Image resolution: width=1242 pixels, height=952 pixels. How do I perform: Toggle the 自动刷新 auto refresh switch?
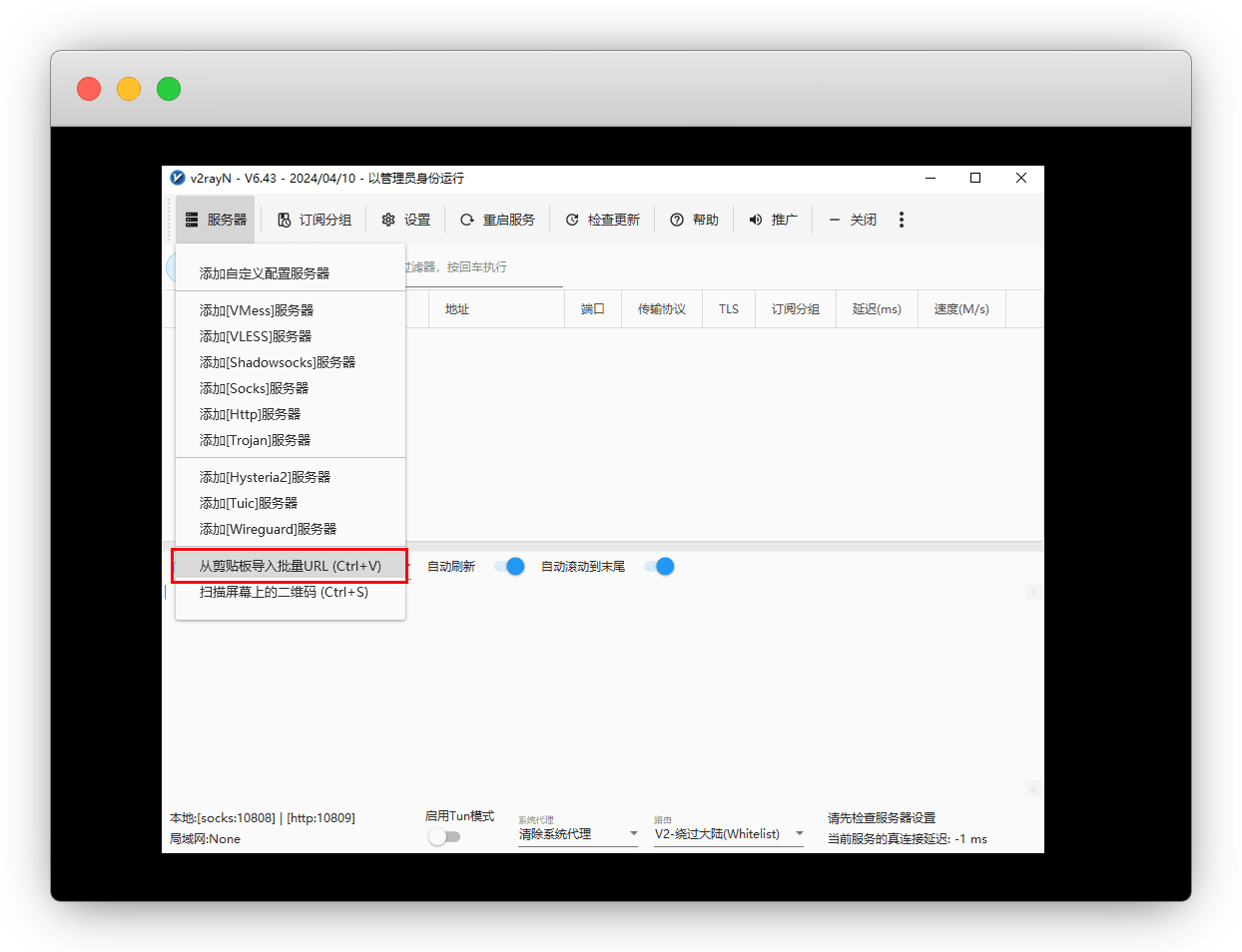pyautogui.click(x=510, y=567)
